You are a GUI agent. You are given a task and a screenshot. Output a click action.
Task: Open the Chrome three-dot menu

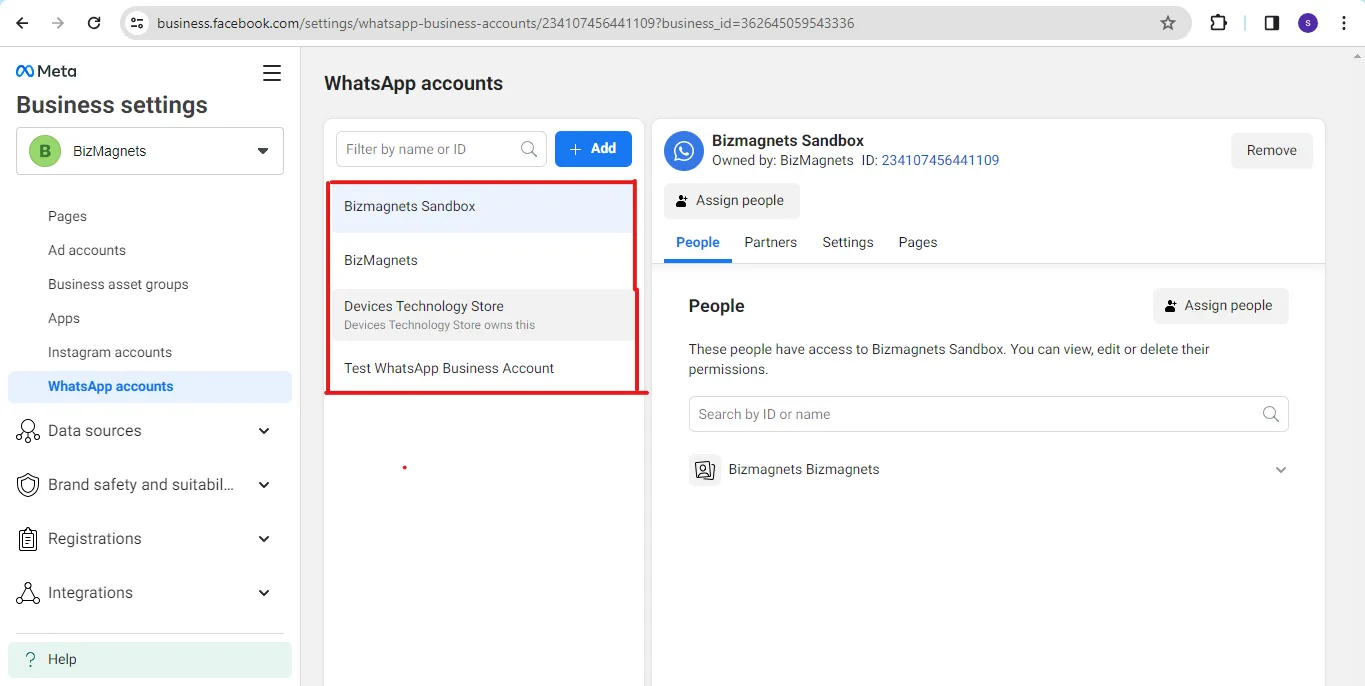(1344, 23)
